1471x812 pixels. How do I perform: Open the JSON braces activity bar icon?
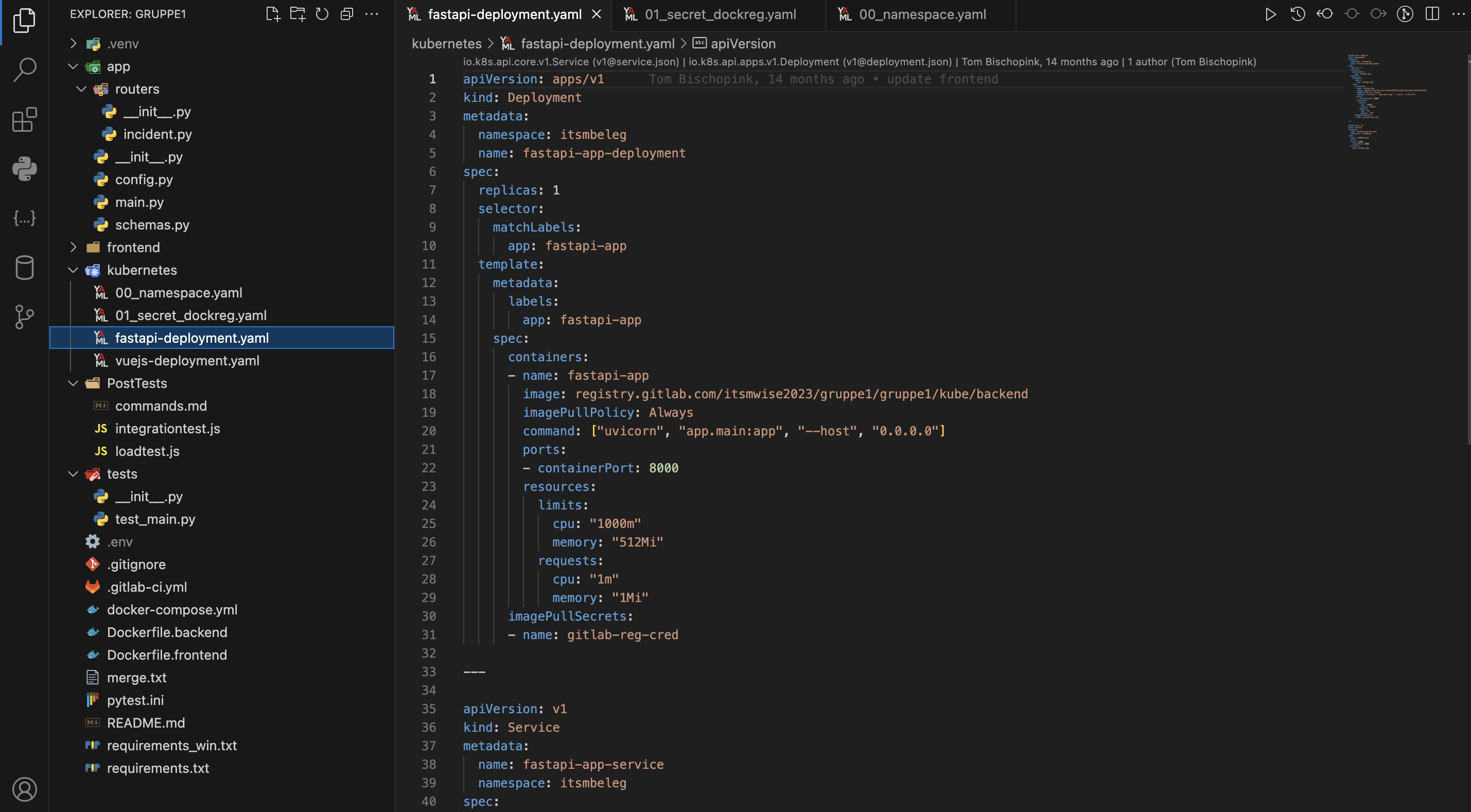[x=24, y=218]
